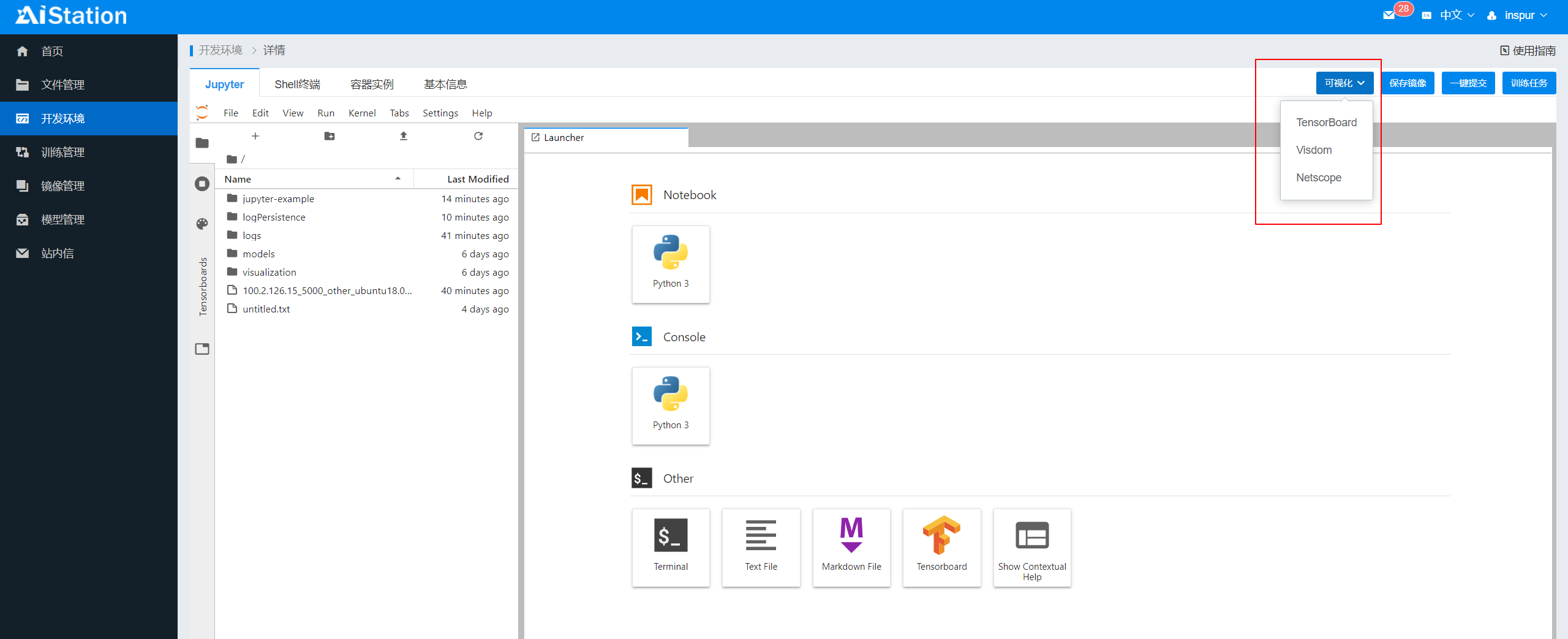
Task: Switch to the Shell终端 tab
Action: point(297,84)
